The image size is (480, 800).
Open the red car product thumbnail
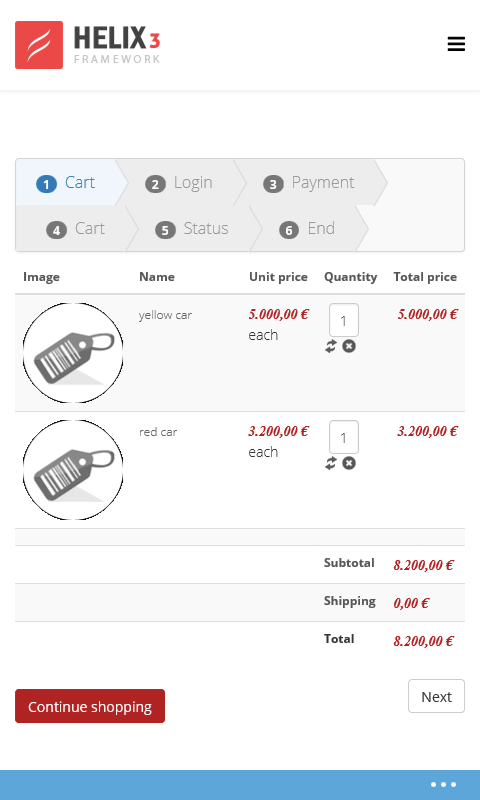tap(73, 470)
